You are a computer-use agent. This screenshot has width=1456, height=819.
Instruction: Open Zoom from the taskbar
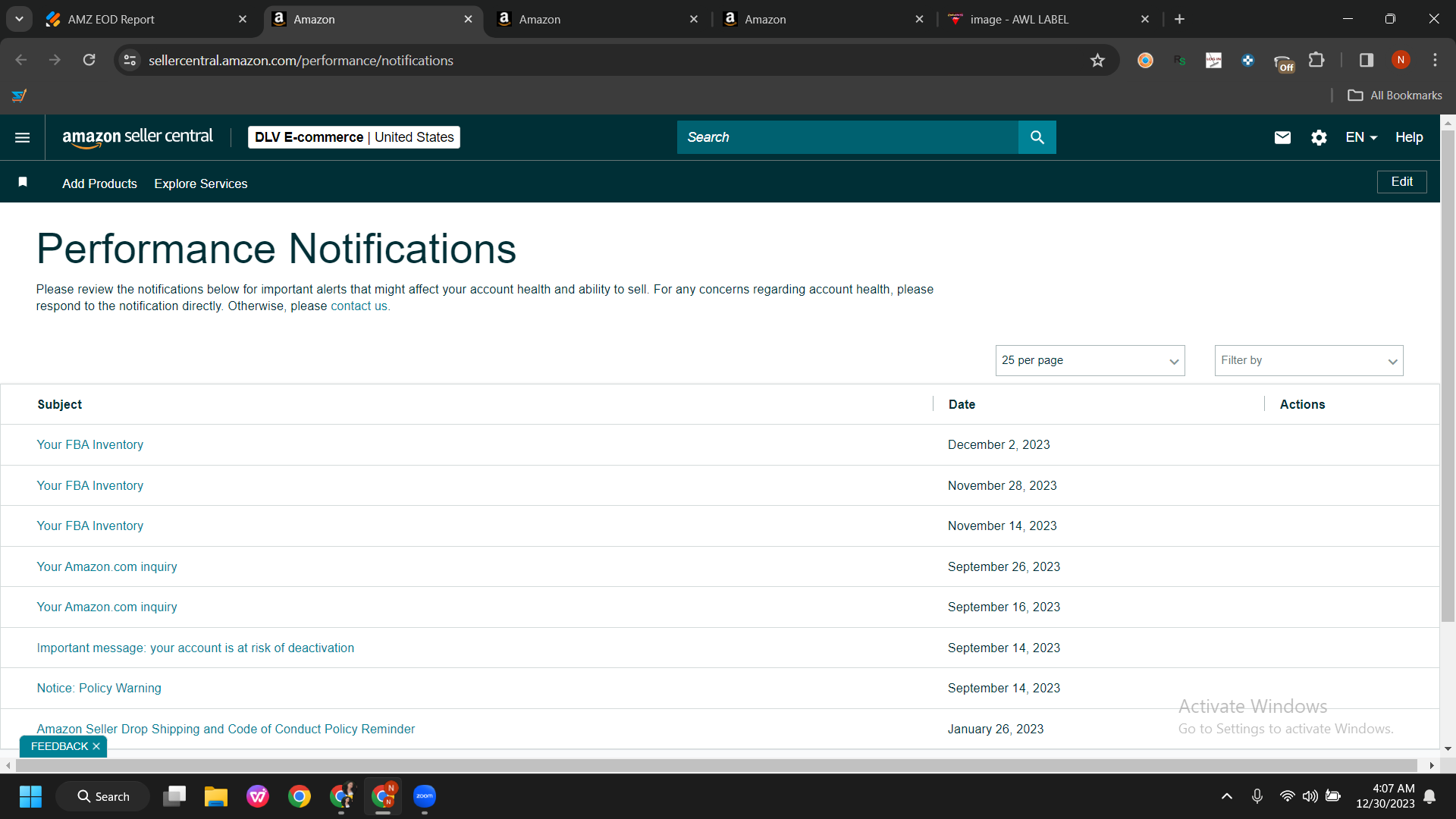click(x=425, y=796)
